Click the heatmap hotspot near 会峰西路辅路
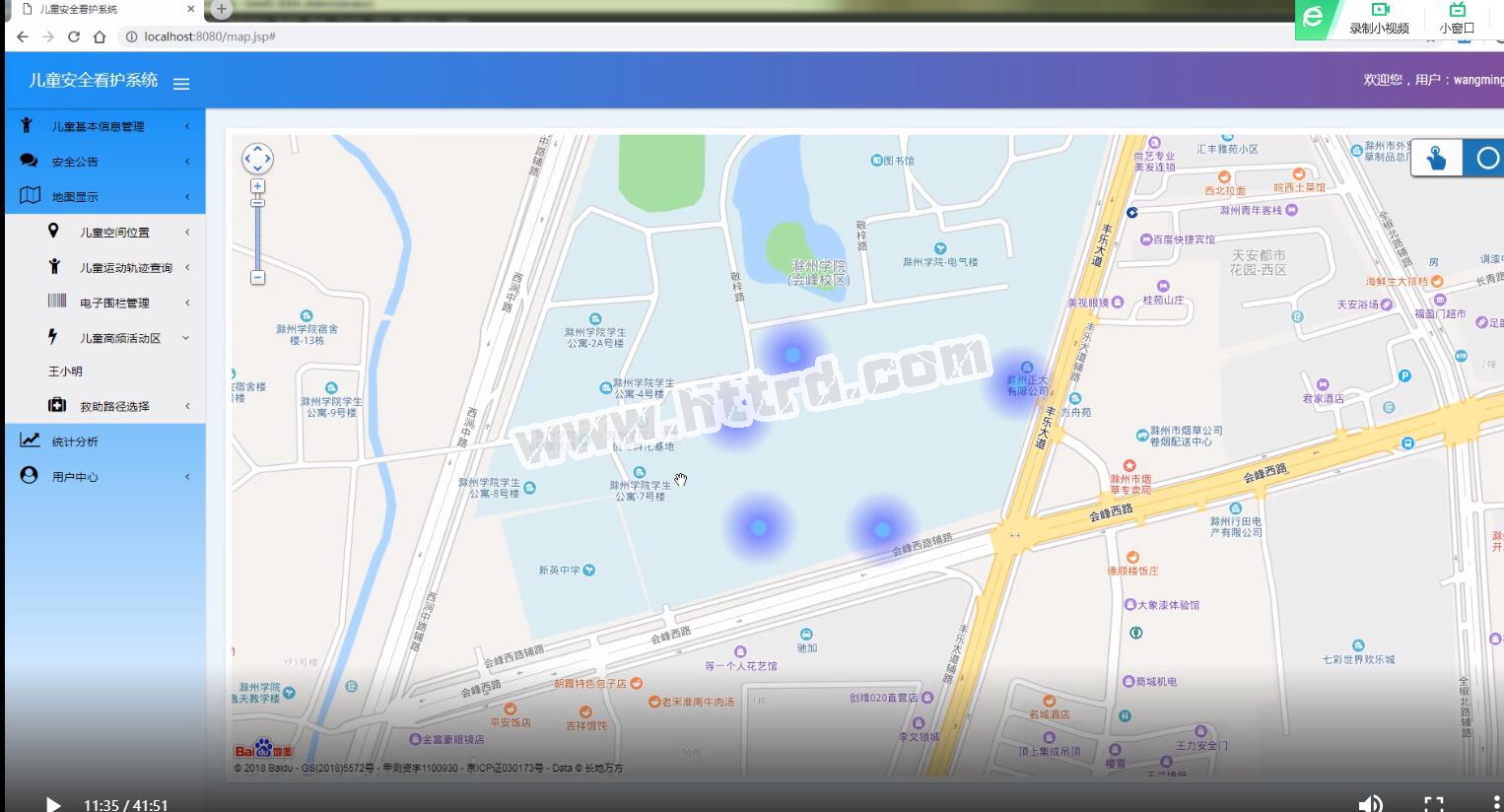This screenshot has height=812, width=1504. (x=882, y=529)
